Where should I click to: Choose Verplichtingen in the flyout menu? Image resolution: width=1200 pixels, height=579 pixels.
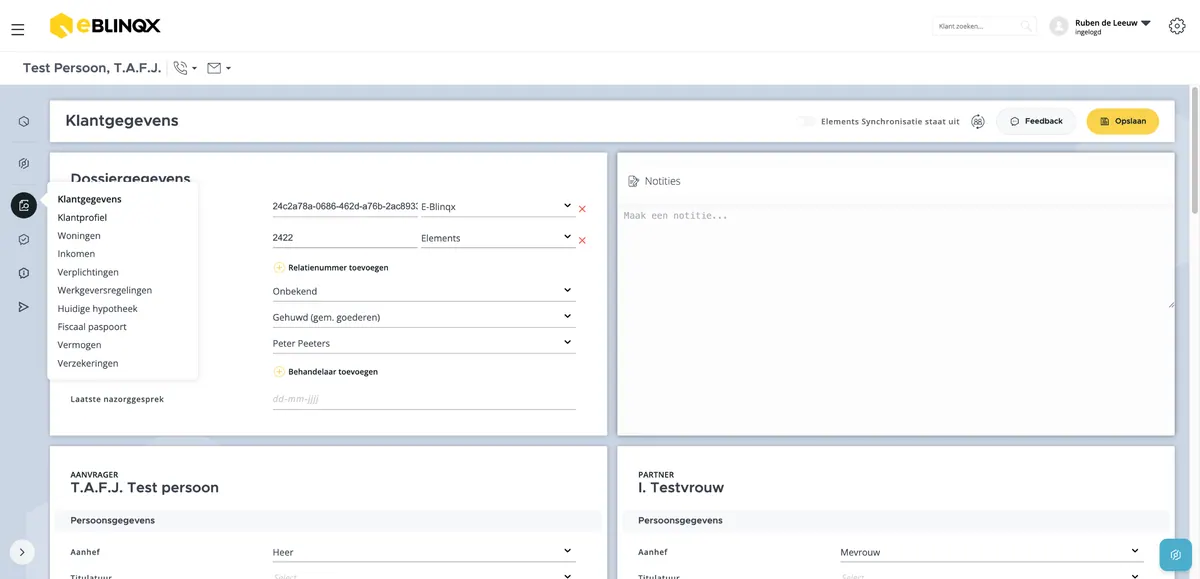[x=88, y=272]
